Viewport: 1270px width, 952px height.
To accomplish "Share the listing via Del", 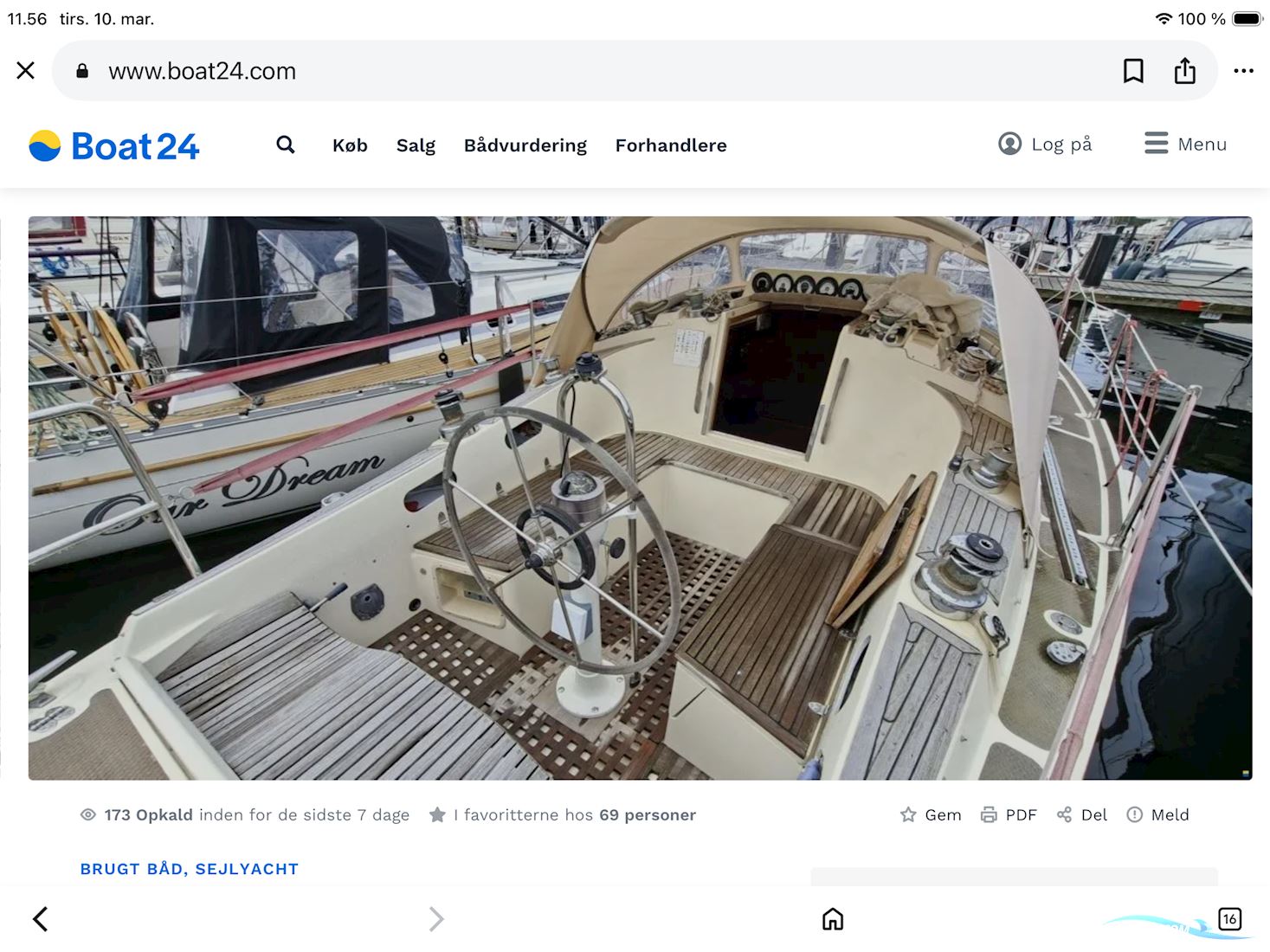I will (1082, 814).
